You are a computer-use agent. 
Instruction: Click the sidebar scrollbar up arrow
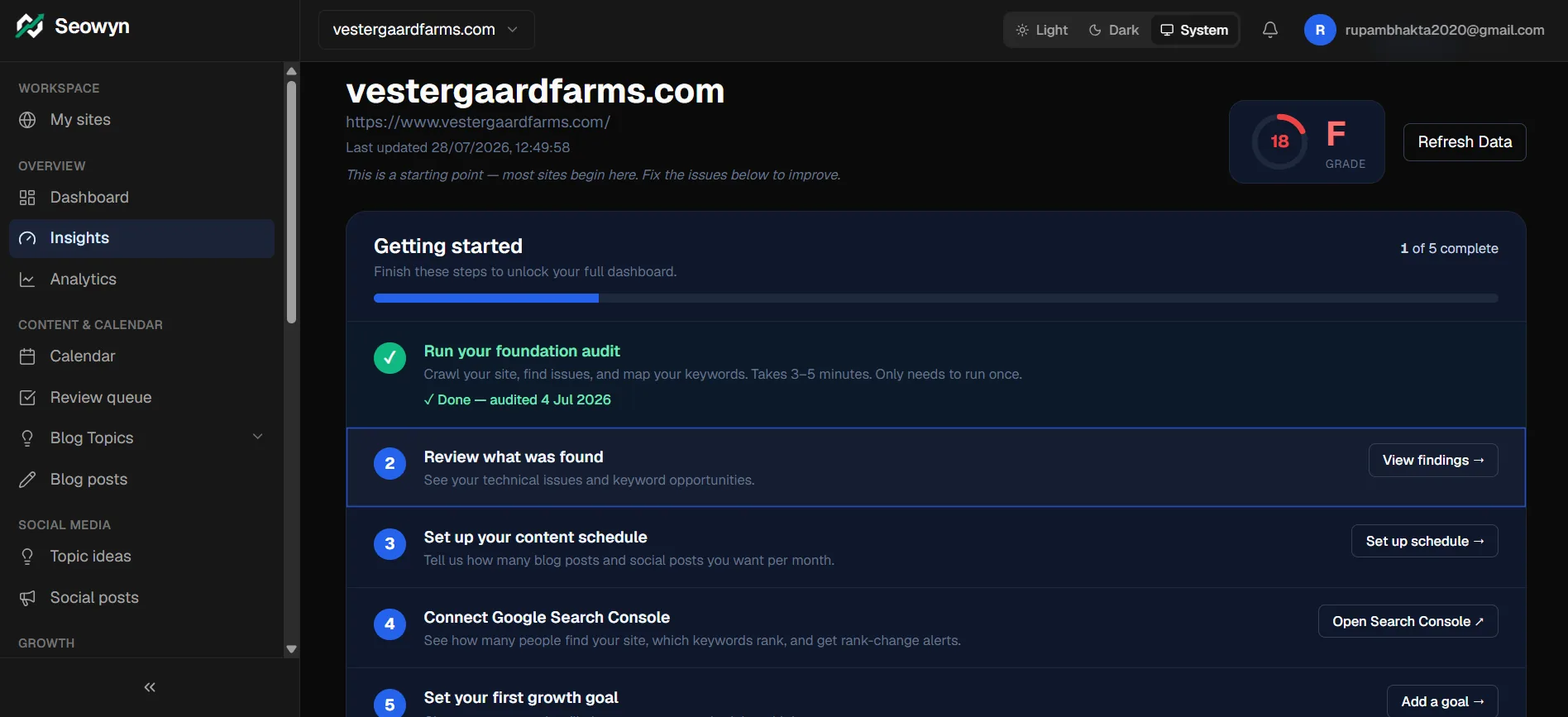pos(291,71)
